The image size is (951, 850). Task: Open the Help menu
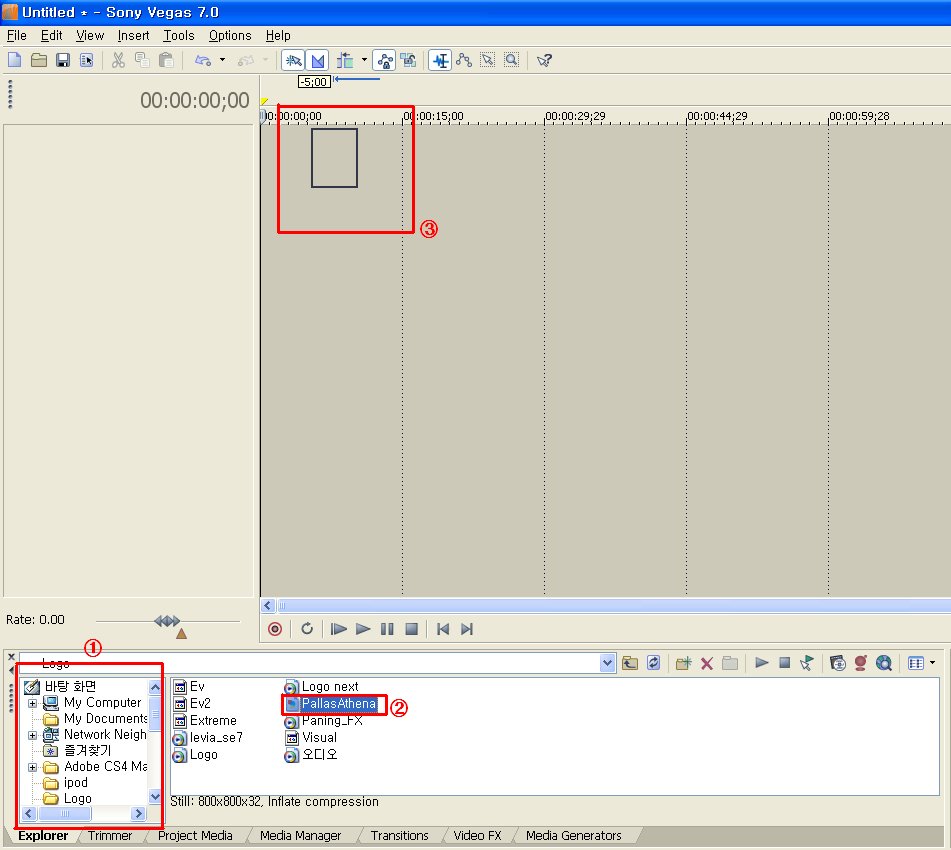(x=278, y=36)
